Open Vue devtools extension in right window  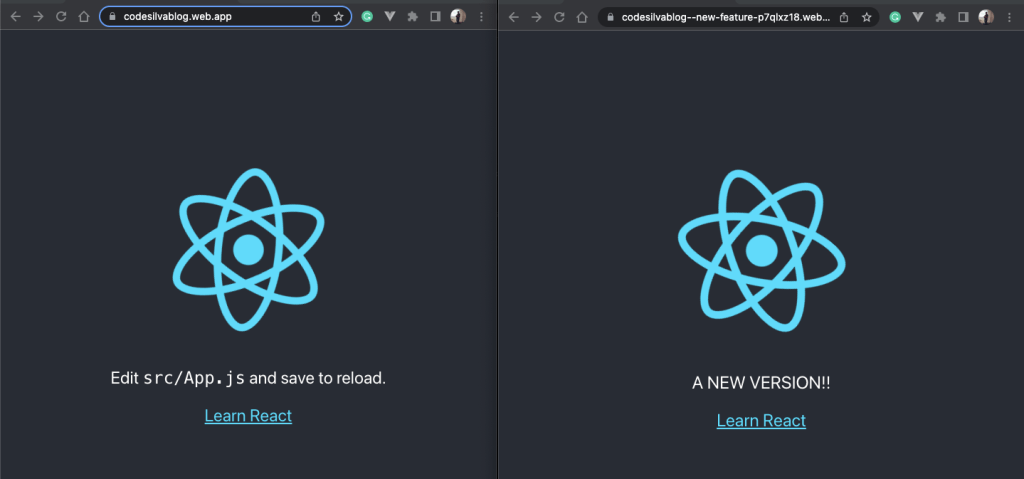pyautogui.click(x=918, y=18)
